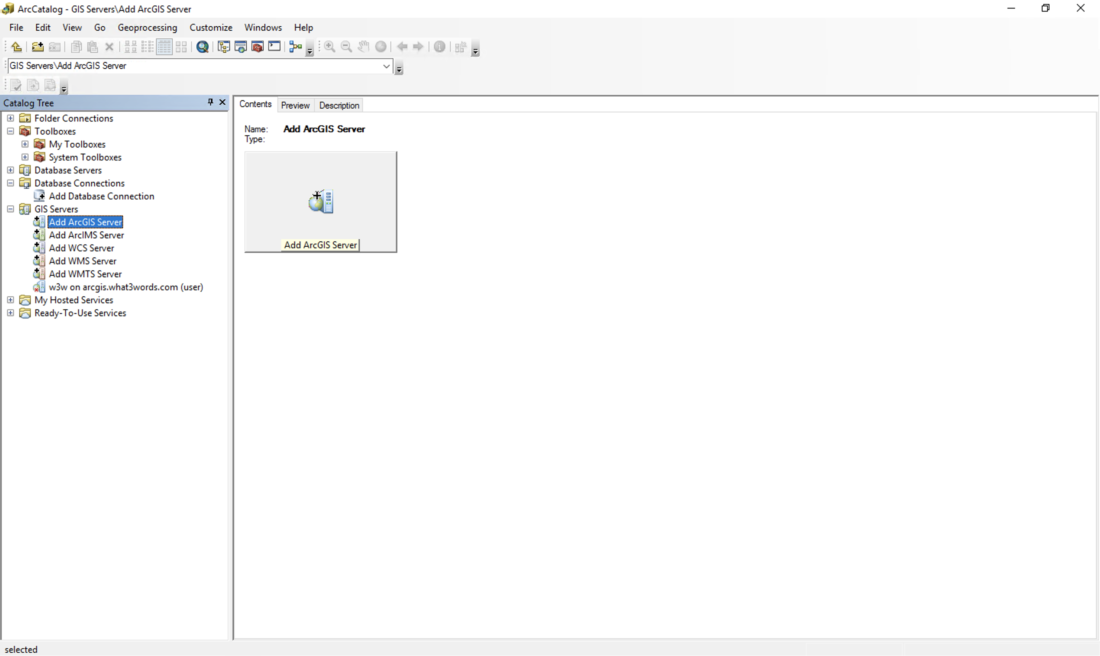Click the Up One Level toolbar icon
The image size is (1100, 656).
point(16,47)
